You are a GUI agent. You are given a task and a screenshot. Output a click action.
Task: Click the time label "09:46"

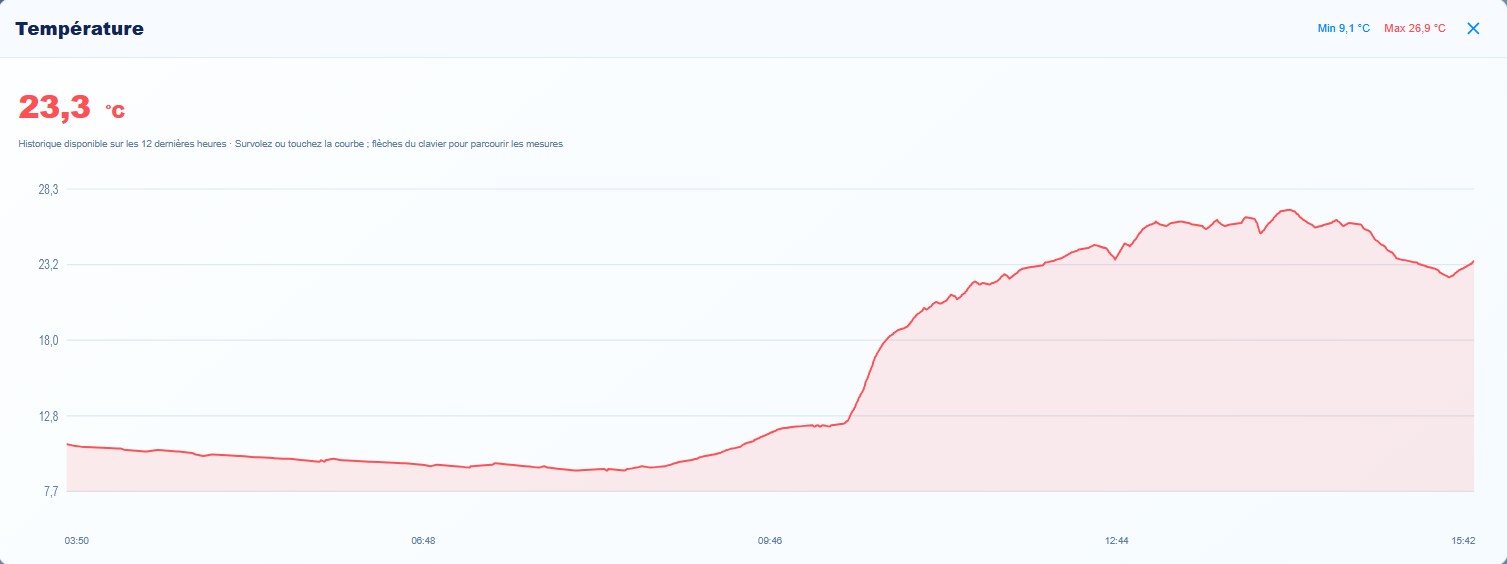770,540
